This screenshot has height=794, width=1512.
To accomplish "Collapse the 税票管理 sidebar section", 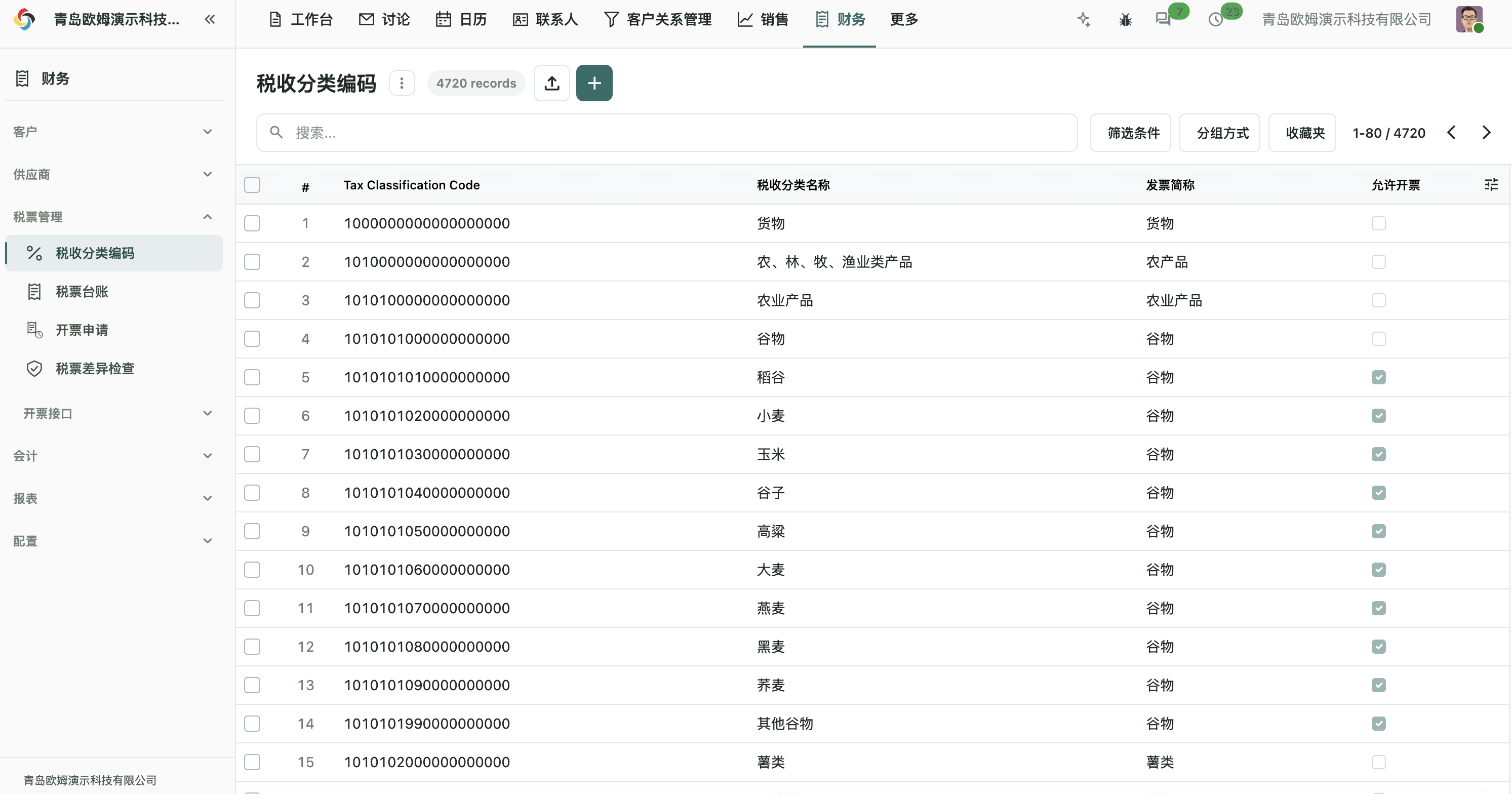I will click(x=113, y=217).
